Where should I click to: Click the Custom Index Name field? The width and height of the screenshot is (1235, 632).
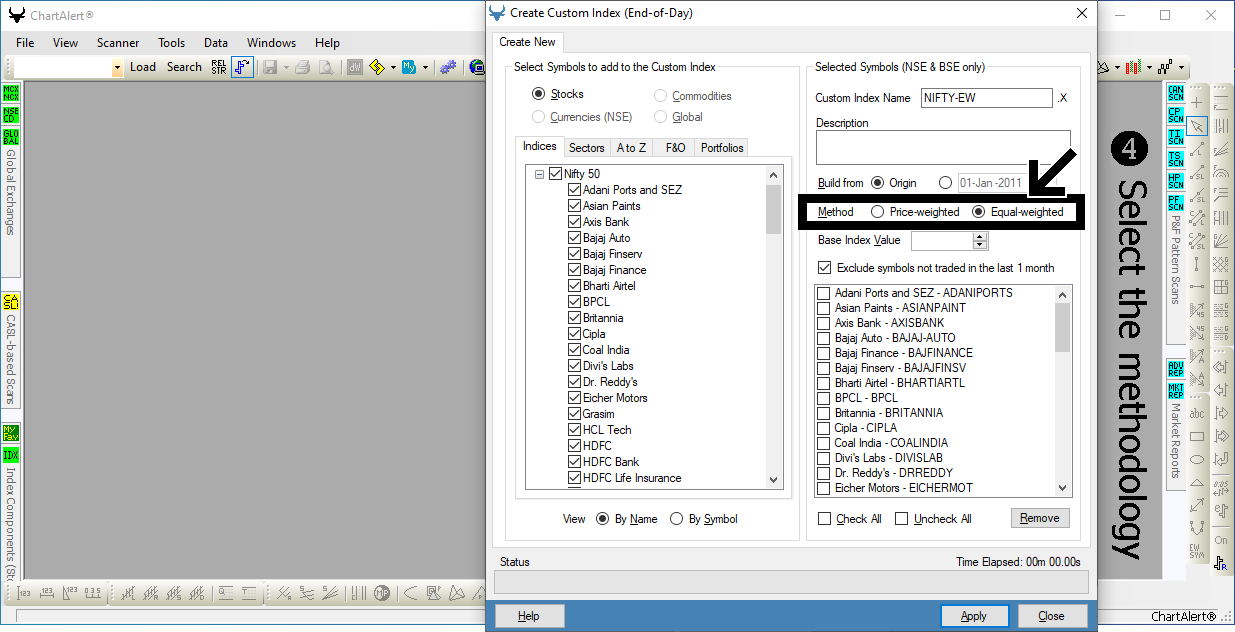pos(986,98)
